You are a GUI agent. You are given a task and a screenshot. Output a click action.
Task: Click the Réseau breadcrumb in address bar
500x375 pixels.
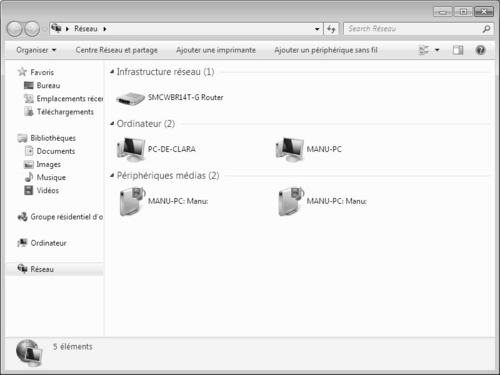click(x=86, y=29)
